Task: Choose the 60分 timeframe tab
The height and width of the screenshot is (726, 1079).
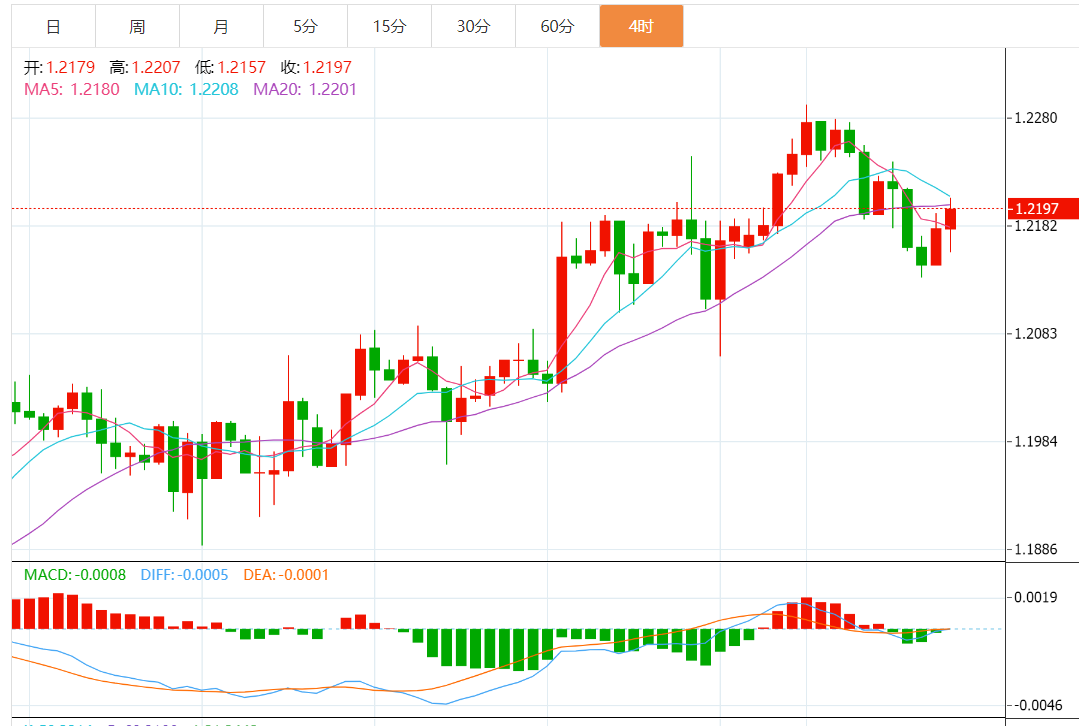Action: pos(557,26)
